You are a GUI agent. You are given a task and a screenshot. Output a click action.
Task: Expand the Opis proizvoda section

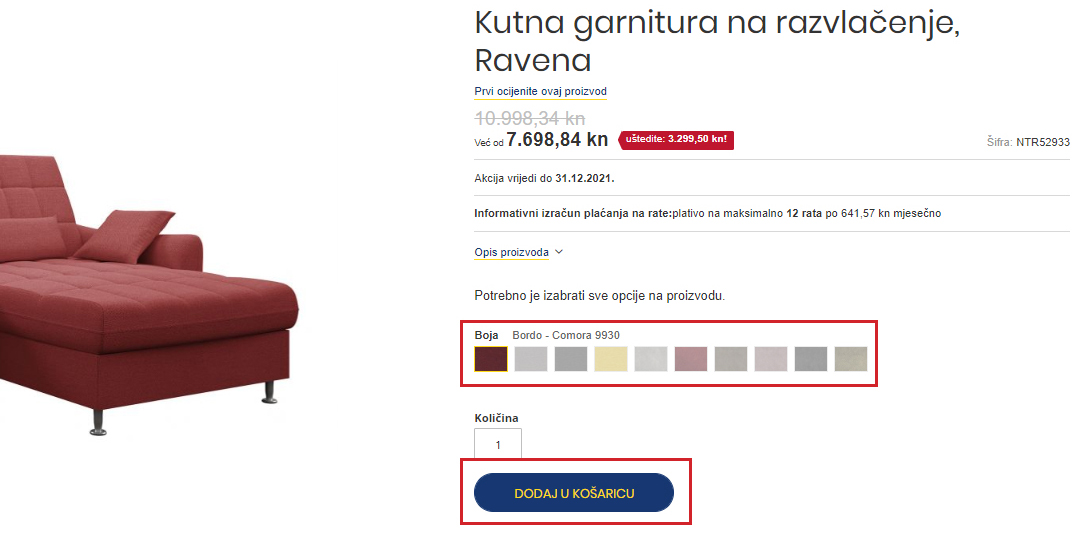pyautogui.click(x=518, y=252)
